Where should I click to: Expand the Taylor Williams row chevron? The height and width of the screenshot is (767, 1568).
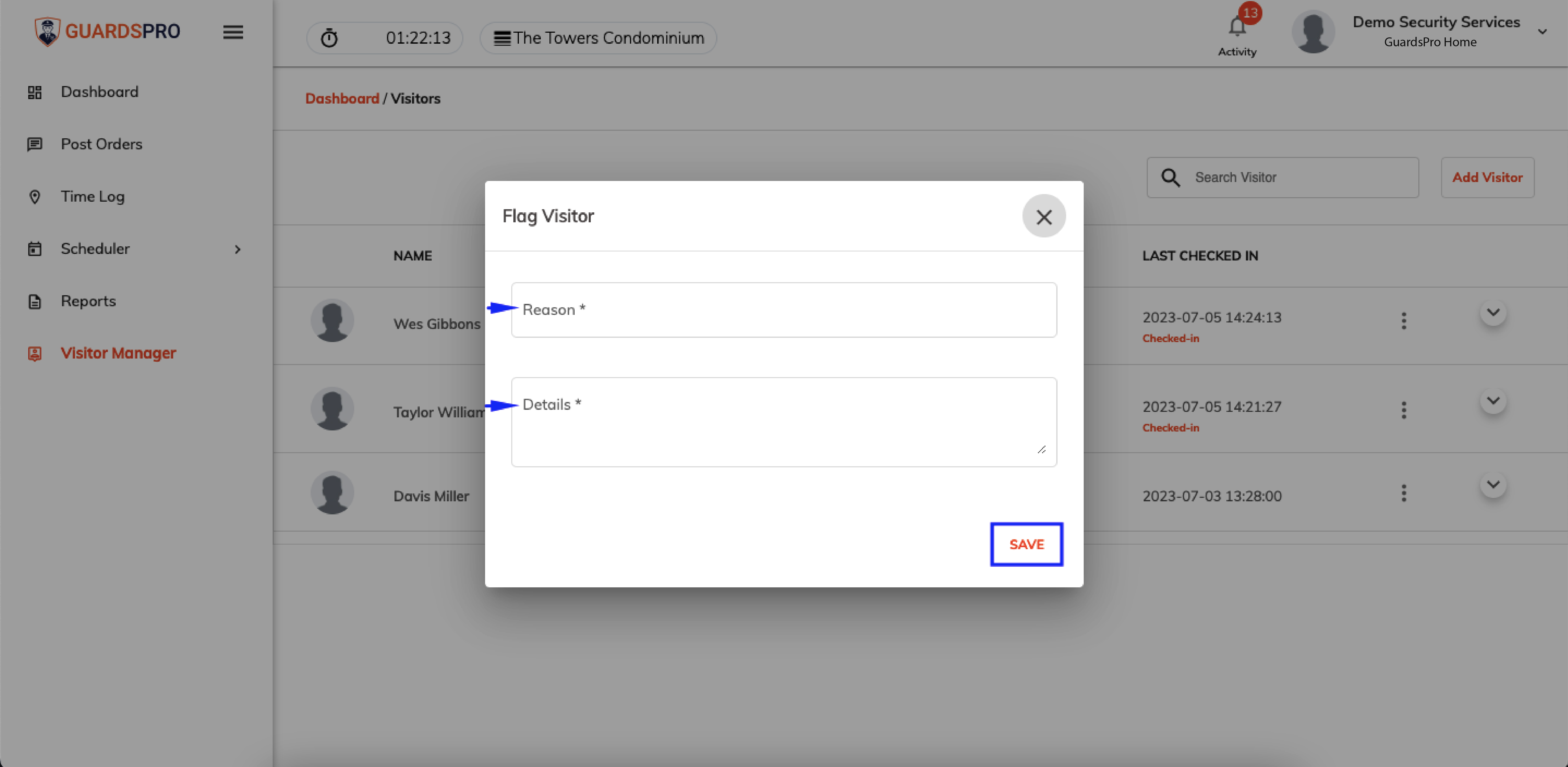pyautogui.click(x=1493, y=401)
